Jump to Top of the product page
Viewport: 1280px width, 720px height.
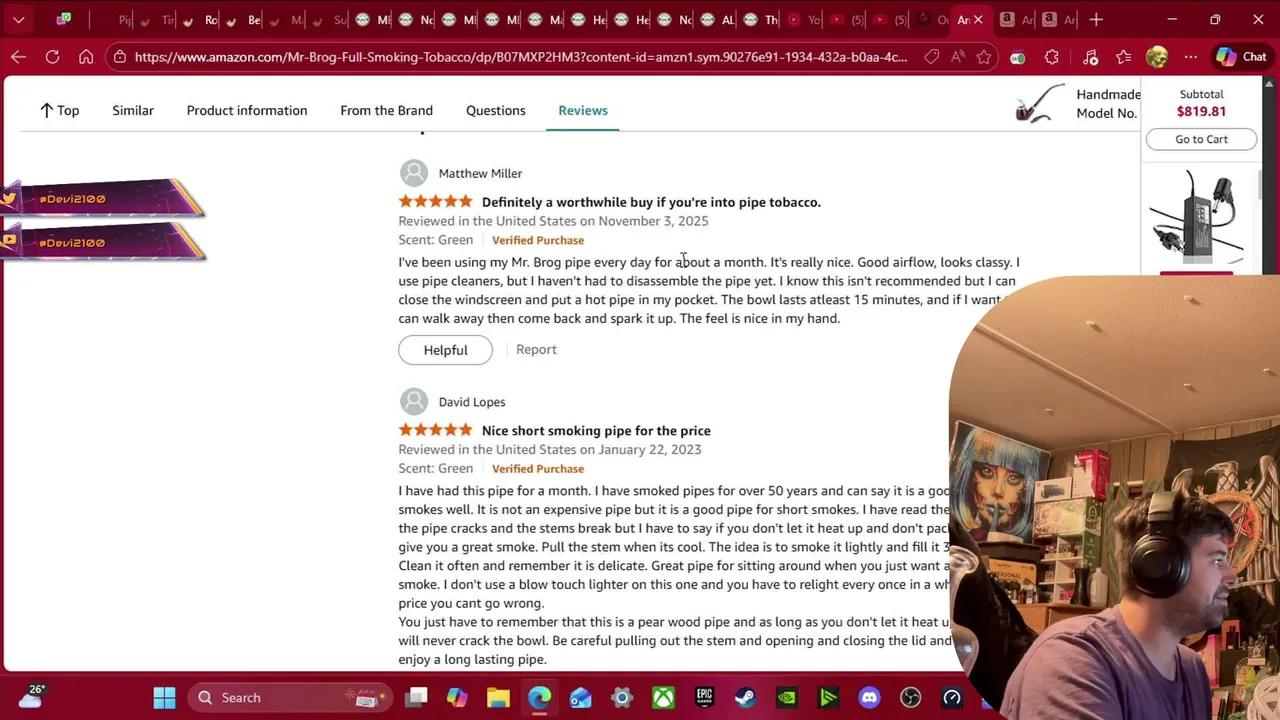59,110
